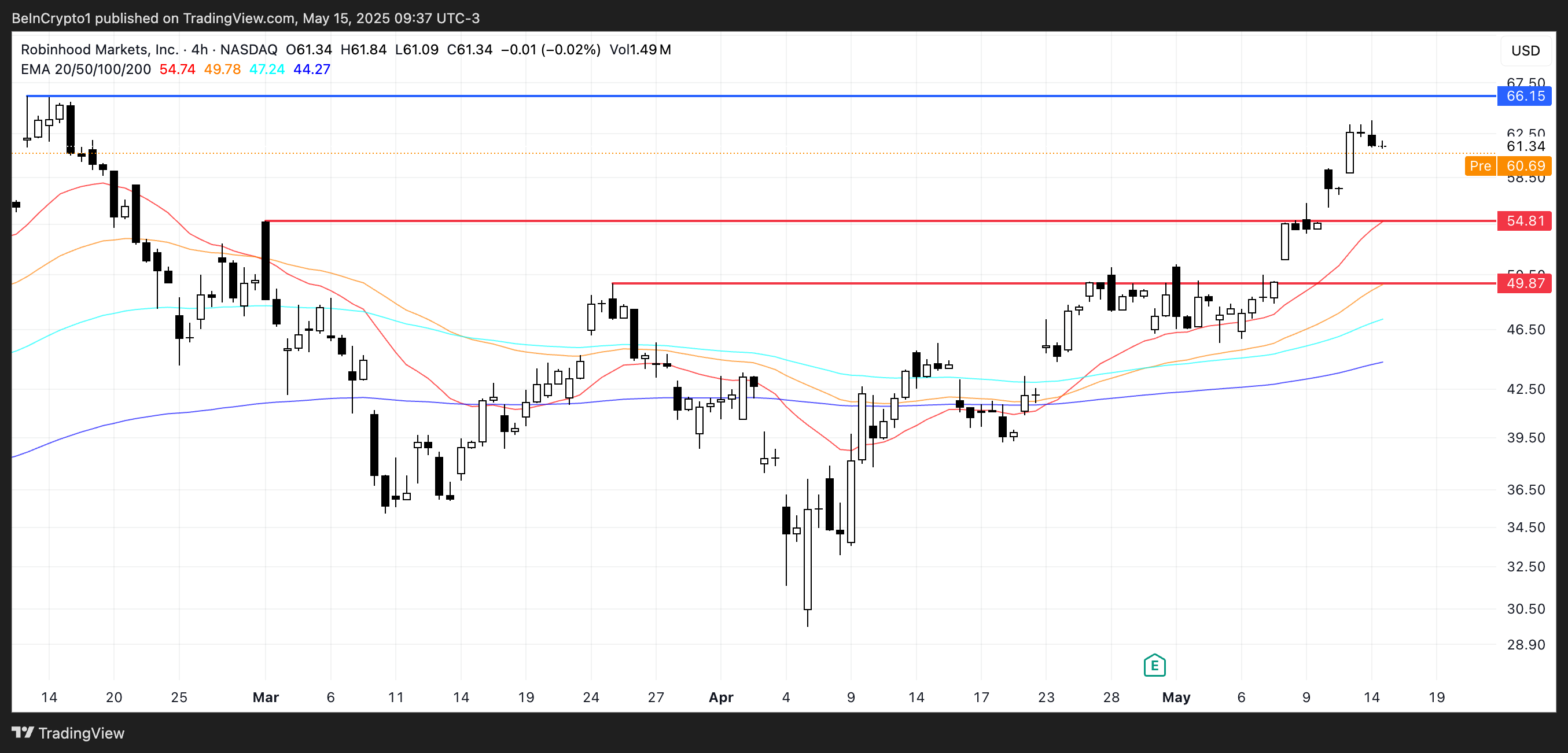Click the 39.50 price axis label
The height and width of the screenshot is (753, 1568).
(1525, 437)
